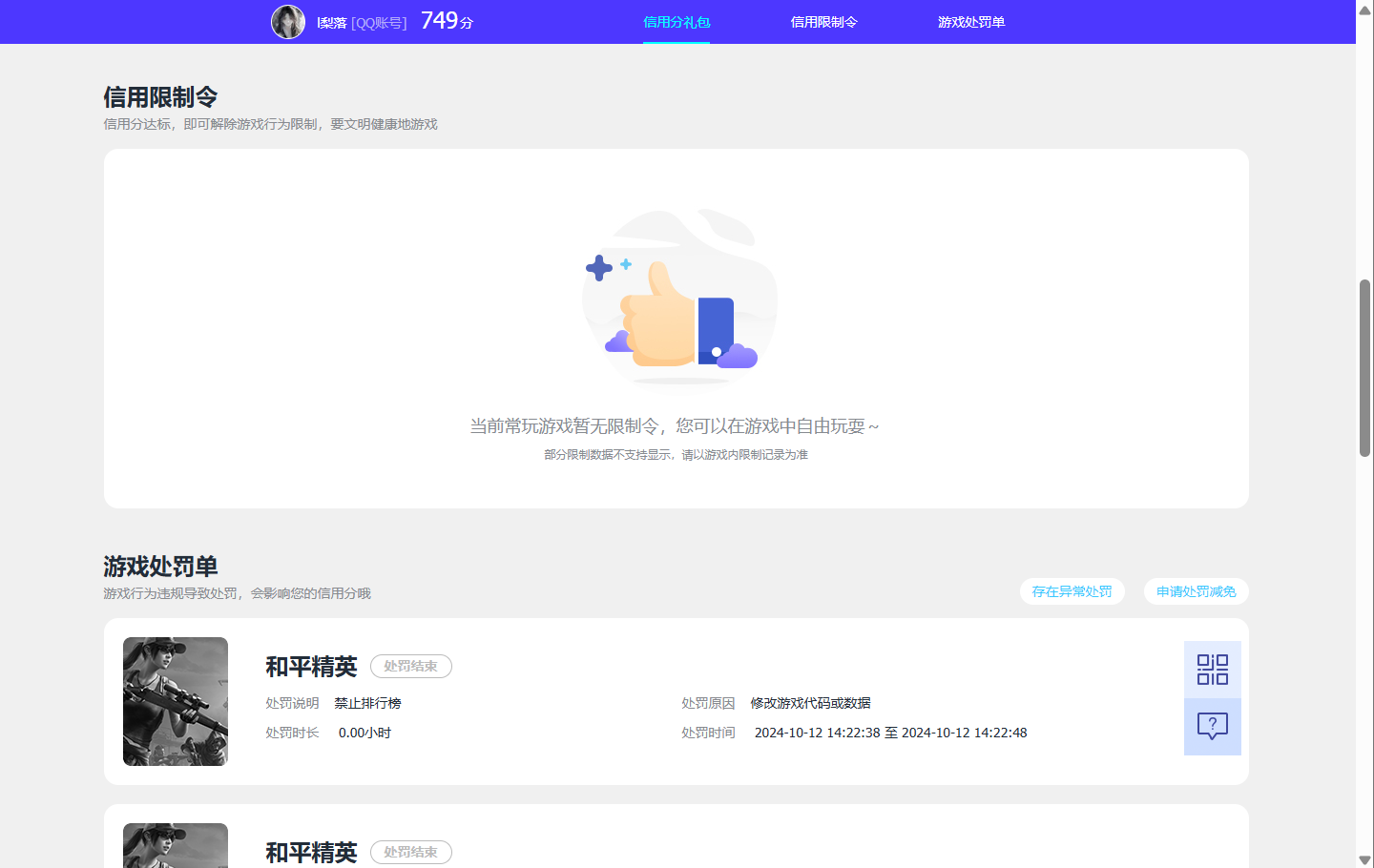Click the penalty reason 修改游戏代码或数据
The image size is (1374, 868).
(813, 702)
